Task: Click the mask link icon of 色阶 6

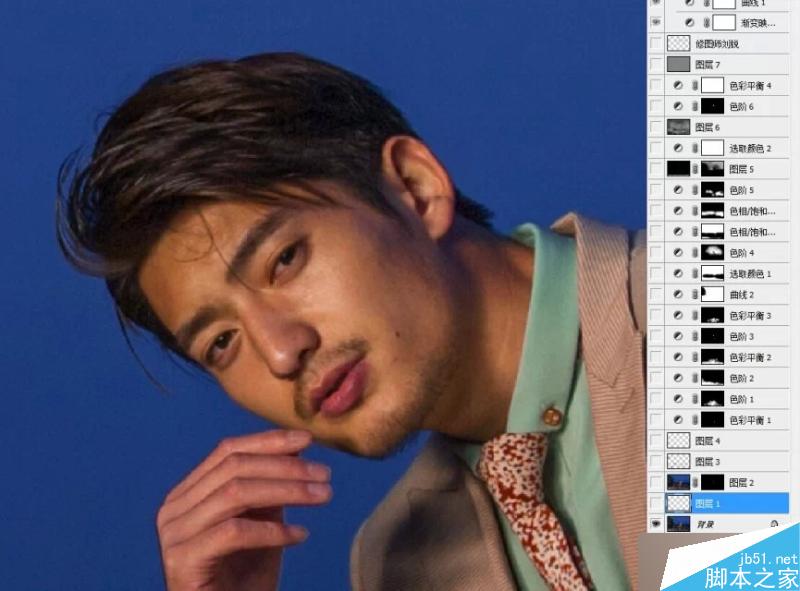Action: point(695,106)
